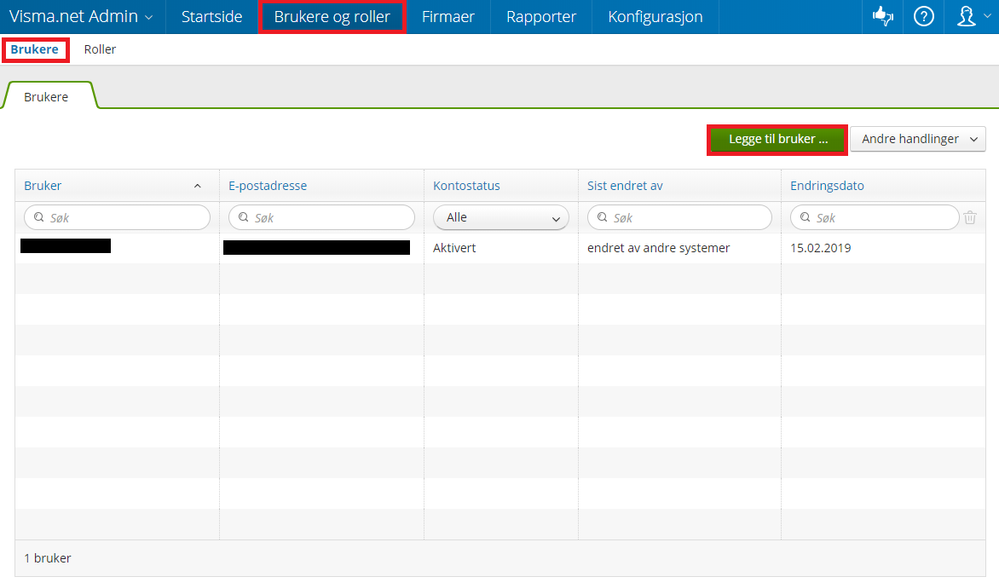The image size is (999, 588).
Task: Click the Endringsdato search field
Action: [874, 218]
